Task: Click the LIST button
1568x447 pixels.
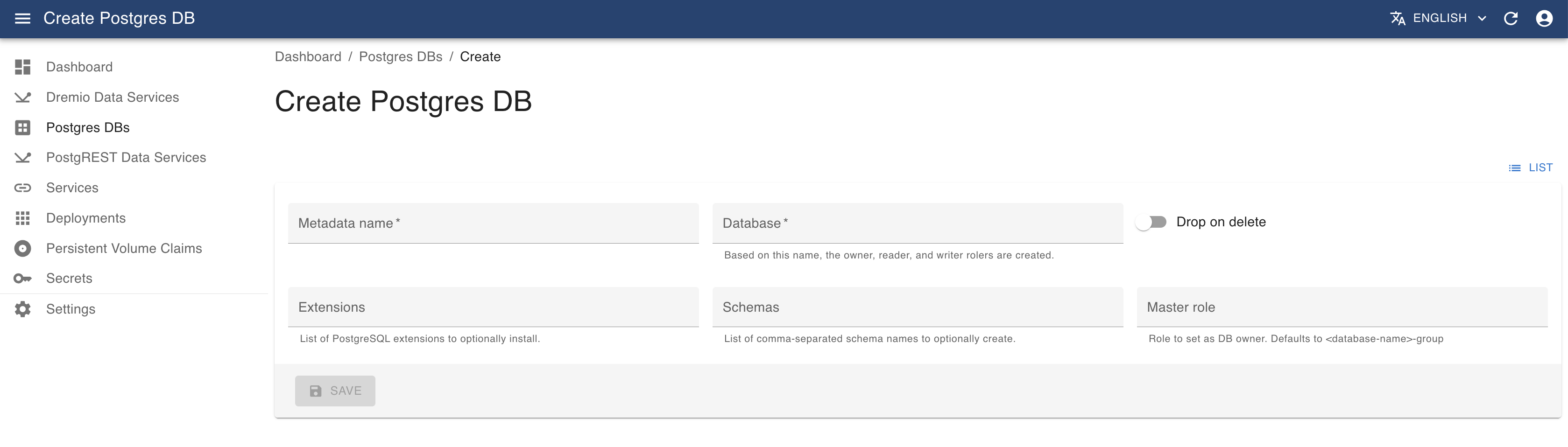Action: [1530, 168]
